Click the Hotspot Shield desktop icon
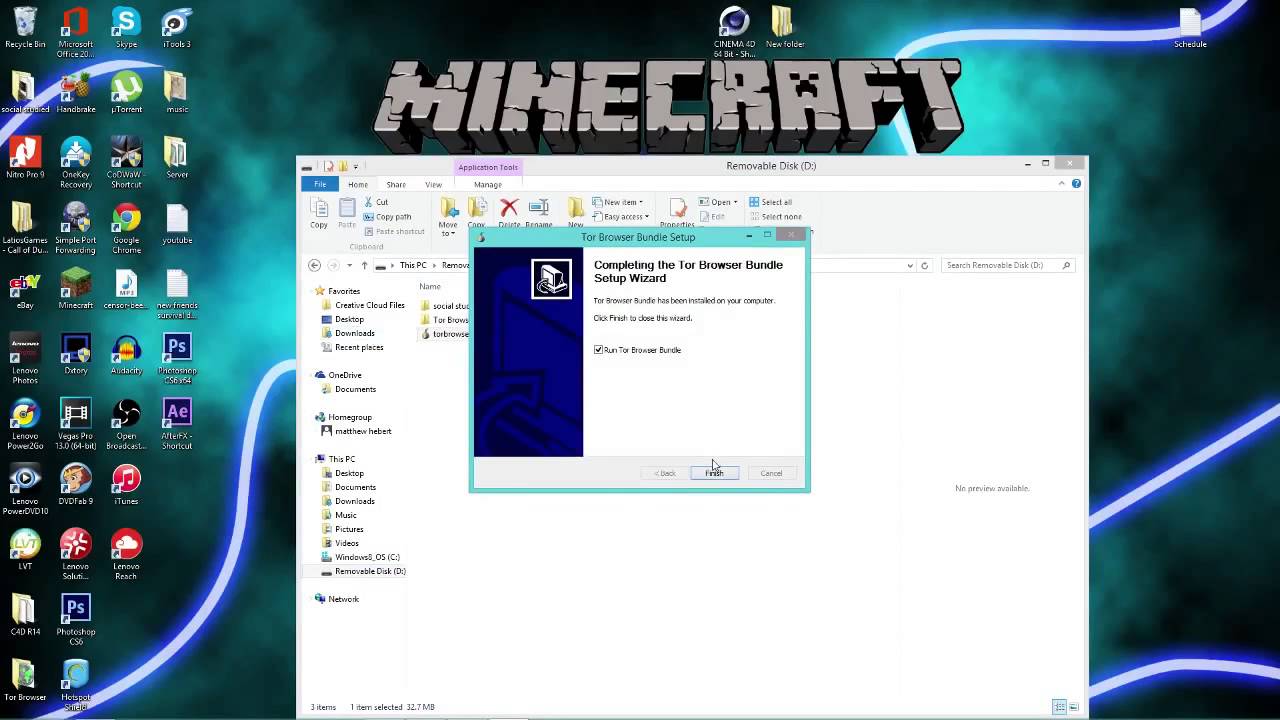 pyautogui.click(x=75, y=685)
